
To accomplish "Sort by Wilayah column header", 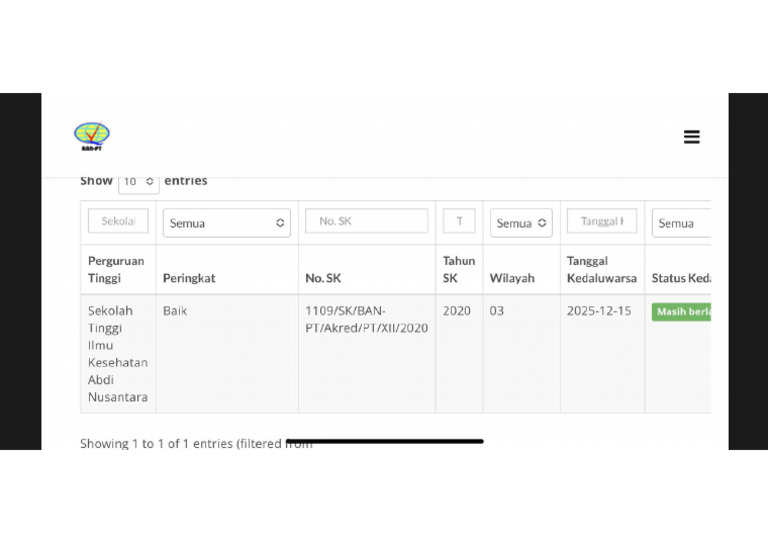I will tap(512, 278).
